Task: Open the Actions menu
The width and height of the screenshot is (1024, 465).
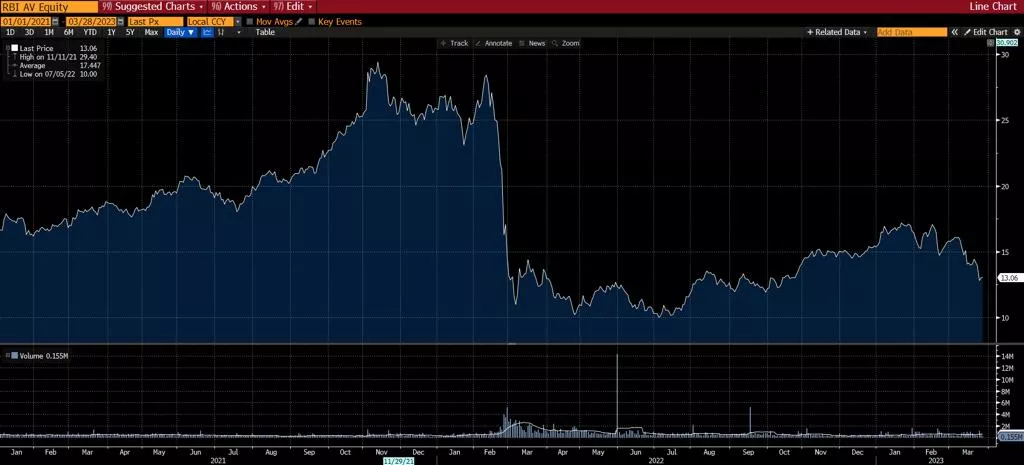Action: click(x=238, y=6)
